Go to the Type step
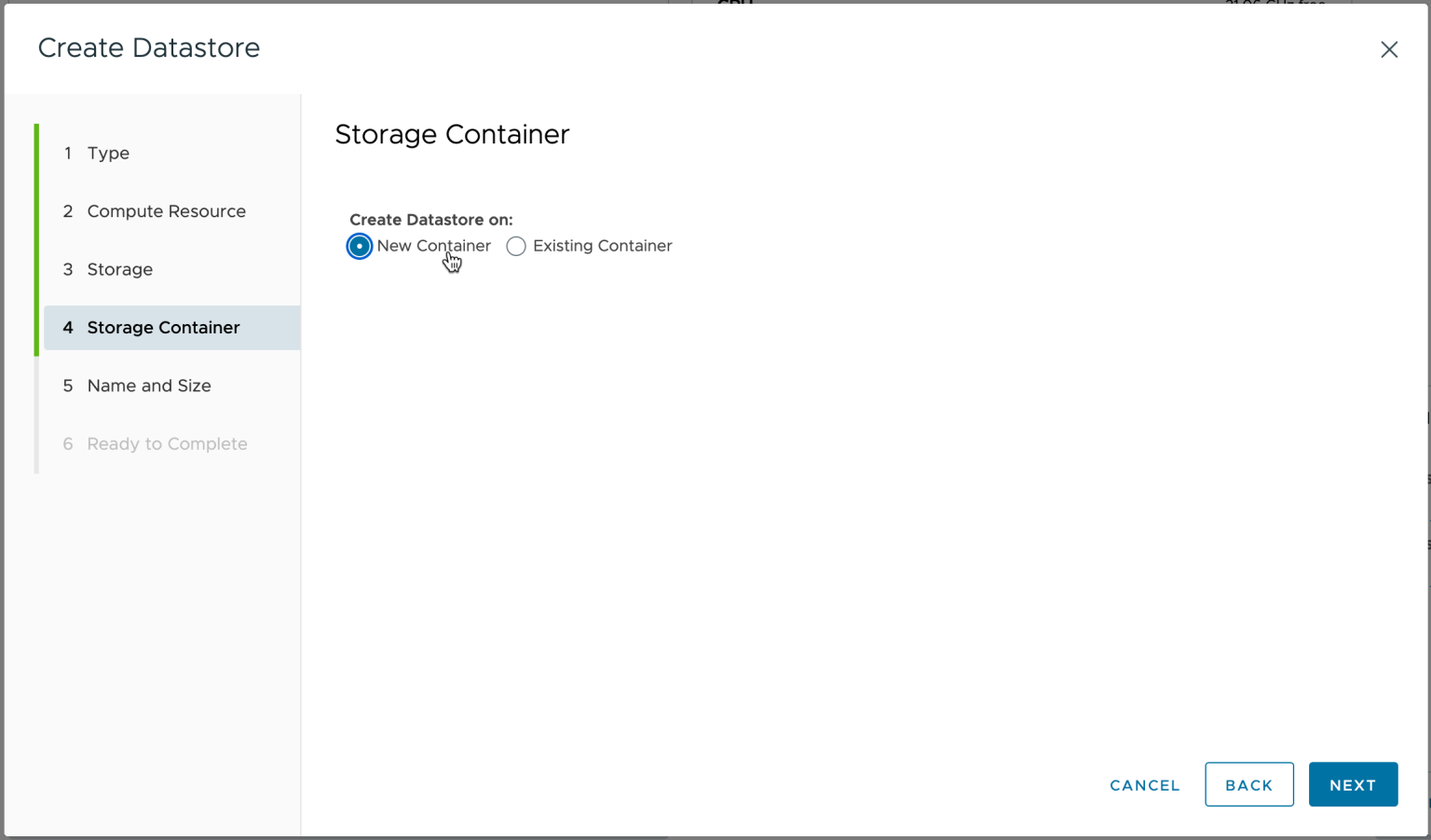This screenshot has width=1431, height=840. pyautogui.click(x=108, y=154)
